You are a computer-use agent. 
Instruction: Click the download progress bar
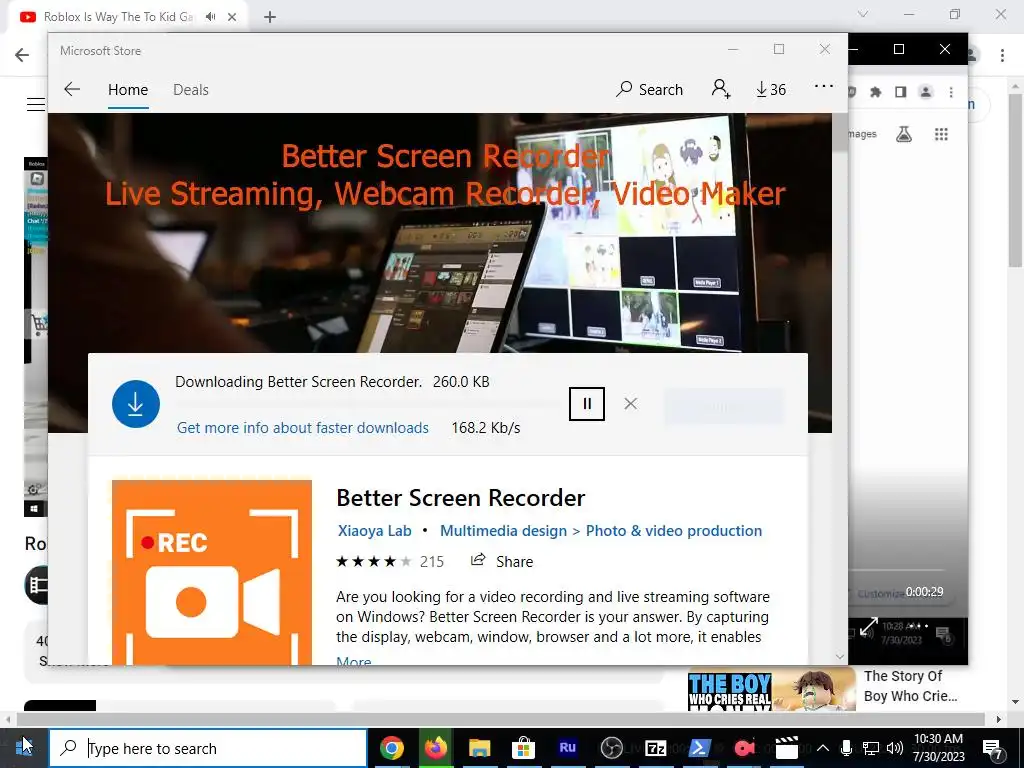(x=368, y=405)
